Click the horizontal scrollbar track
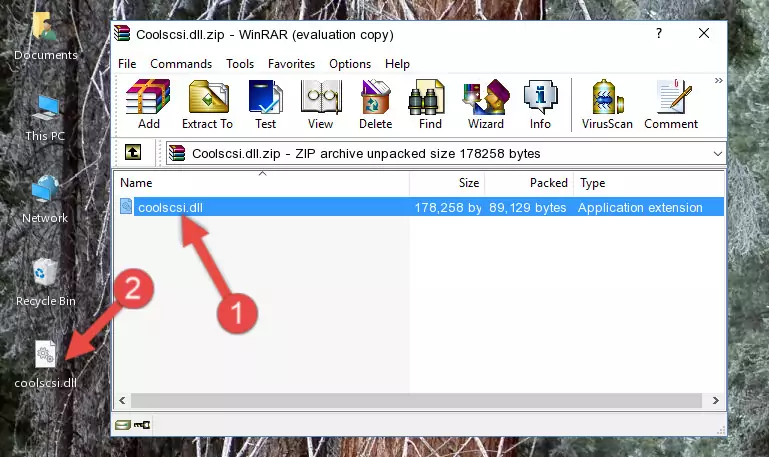 pyautogui.click(x=416, y=401)
